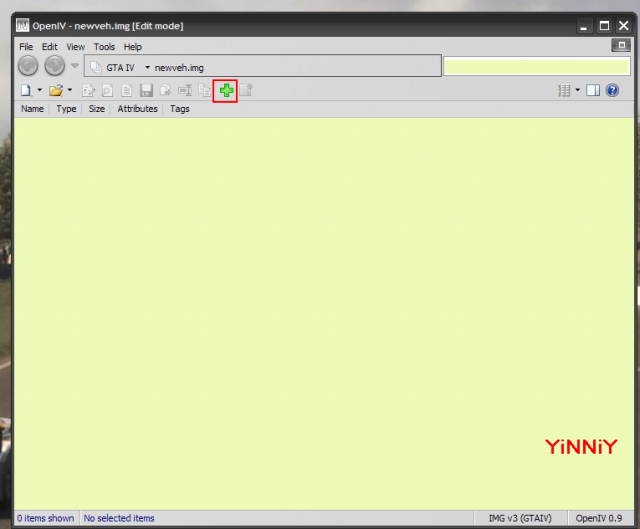This screenshot has height=529, width=640.
Task: Click 'No selected items' status text
Action: coord(119,518)
